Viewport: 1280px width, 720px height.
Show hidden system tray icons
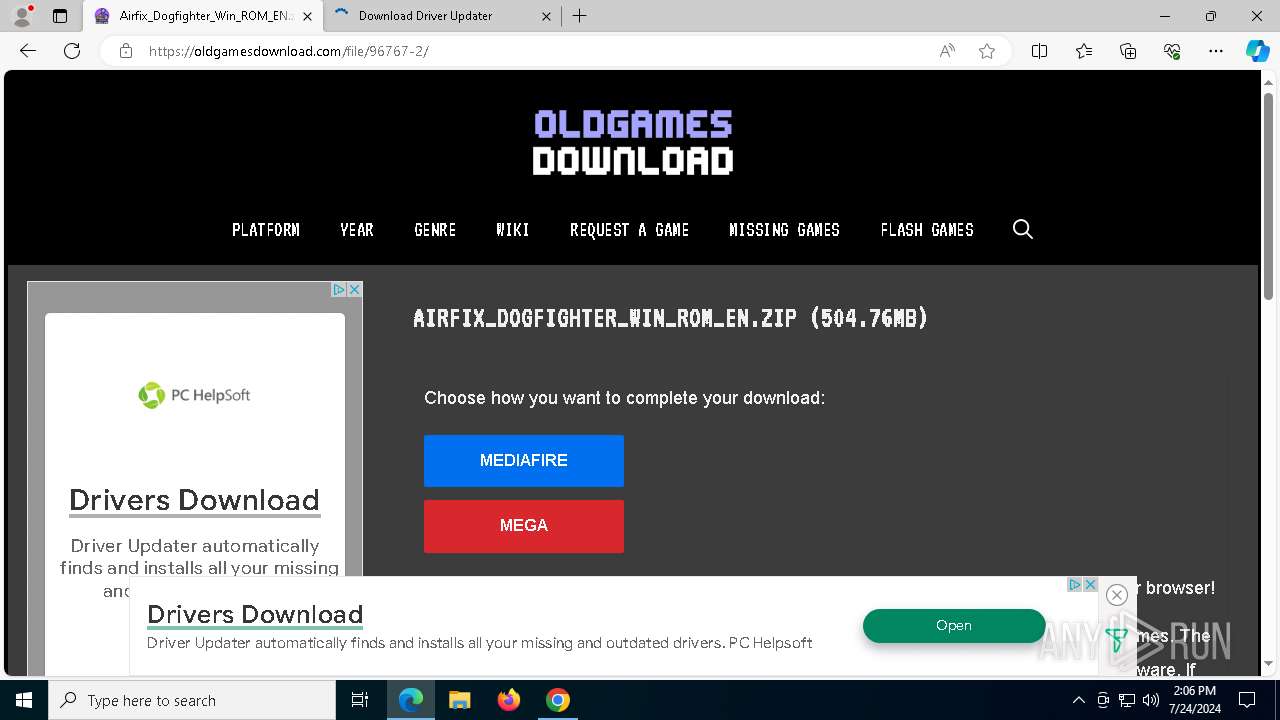coord(1078,700)
